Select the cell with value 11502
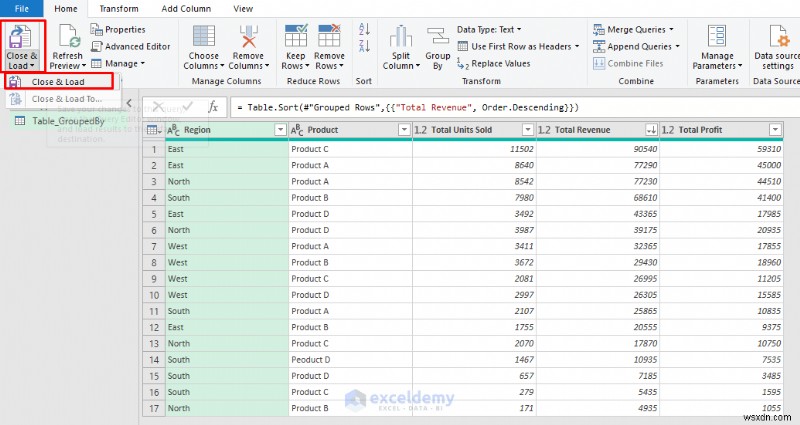 coord(474,149)
